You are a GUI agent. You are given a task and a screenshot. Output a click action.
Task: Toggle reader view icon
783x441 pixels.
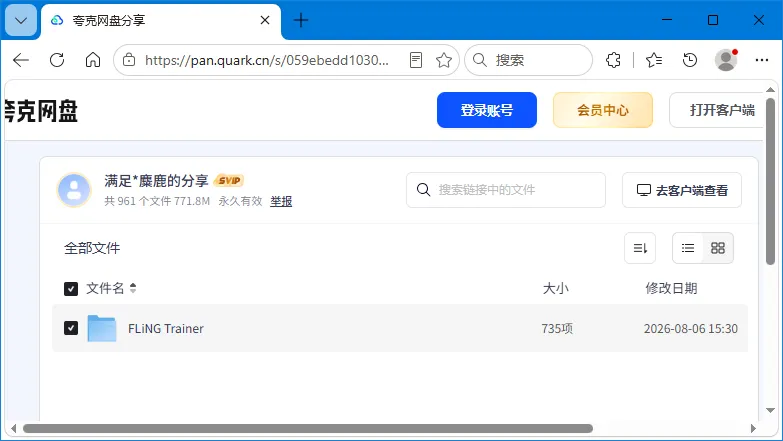point(415,60)
